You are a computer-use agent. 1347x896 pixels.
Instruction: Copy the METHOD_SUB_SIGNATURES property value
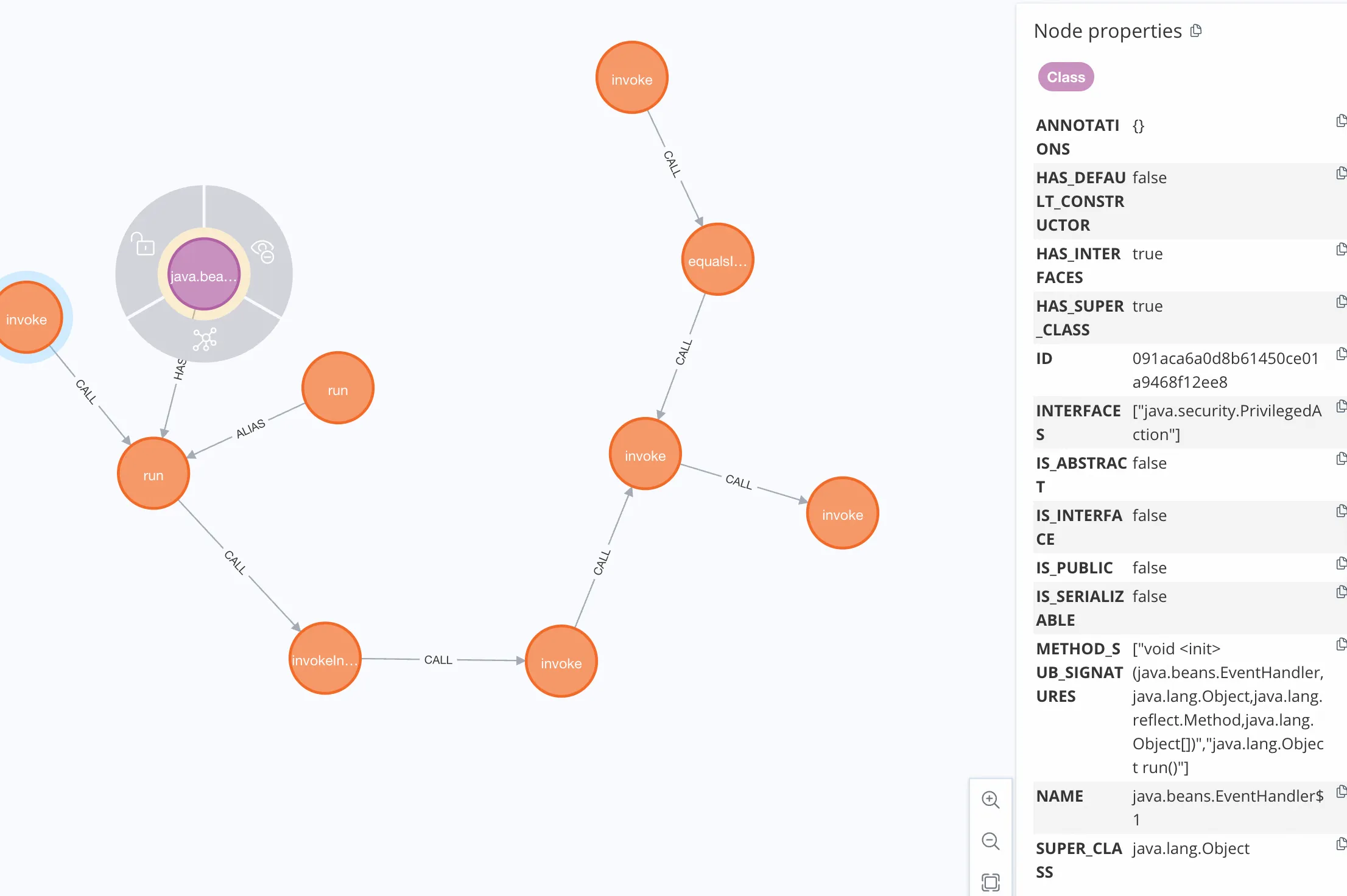click(x=1340, y=645)
